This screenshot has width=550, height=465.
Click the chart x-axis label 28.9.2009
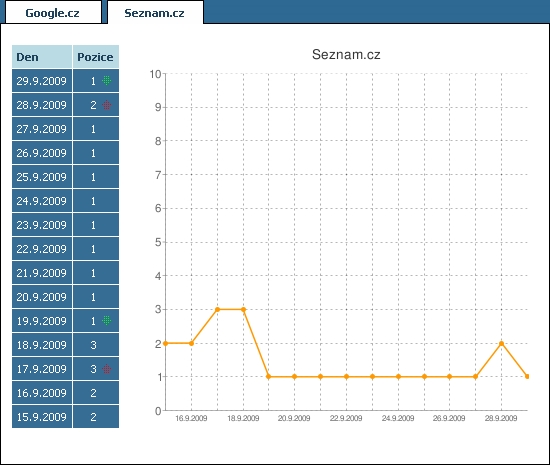501,418
